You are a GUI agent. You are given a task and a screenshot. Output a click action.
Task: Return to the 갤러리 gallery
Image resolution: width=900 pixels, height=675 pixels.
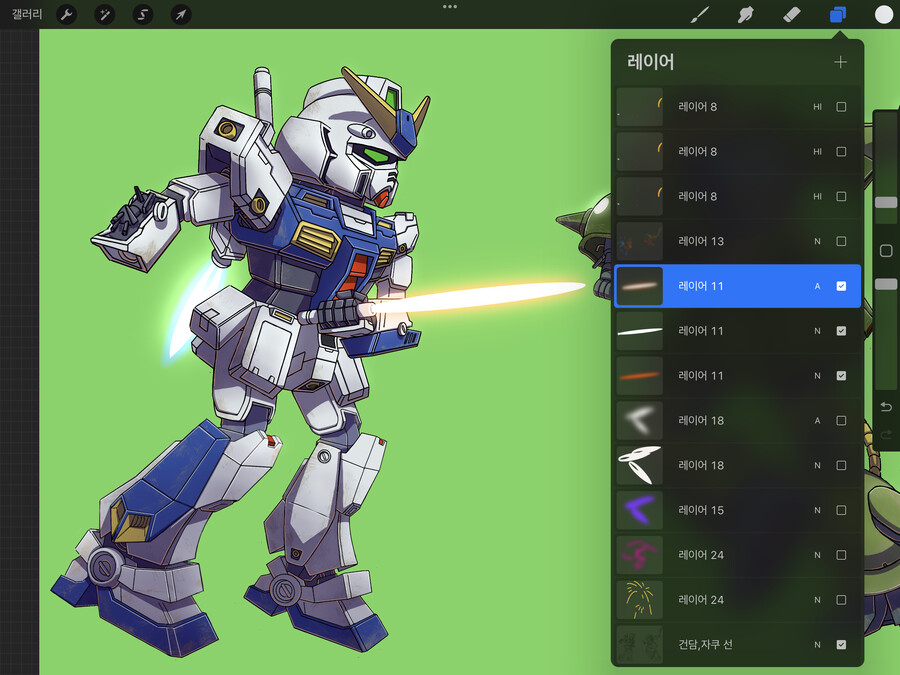tap(27, 14)
